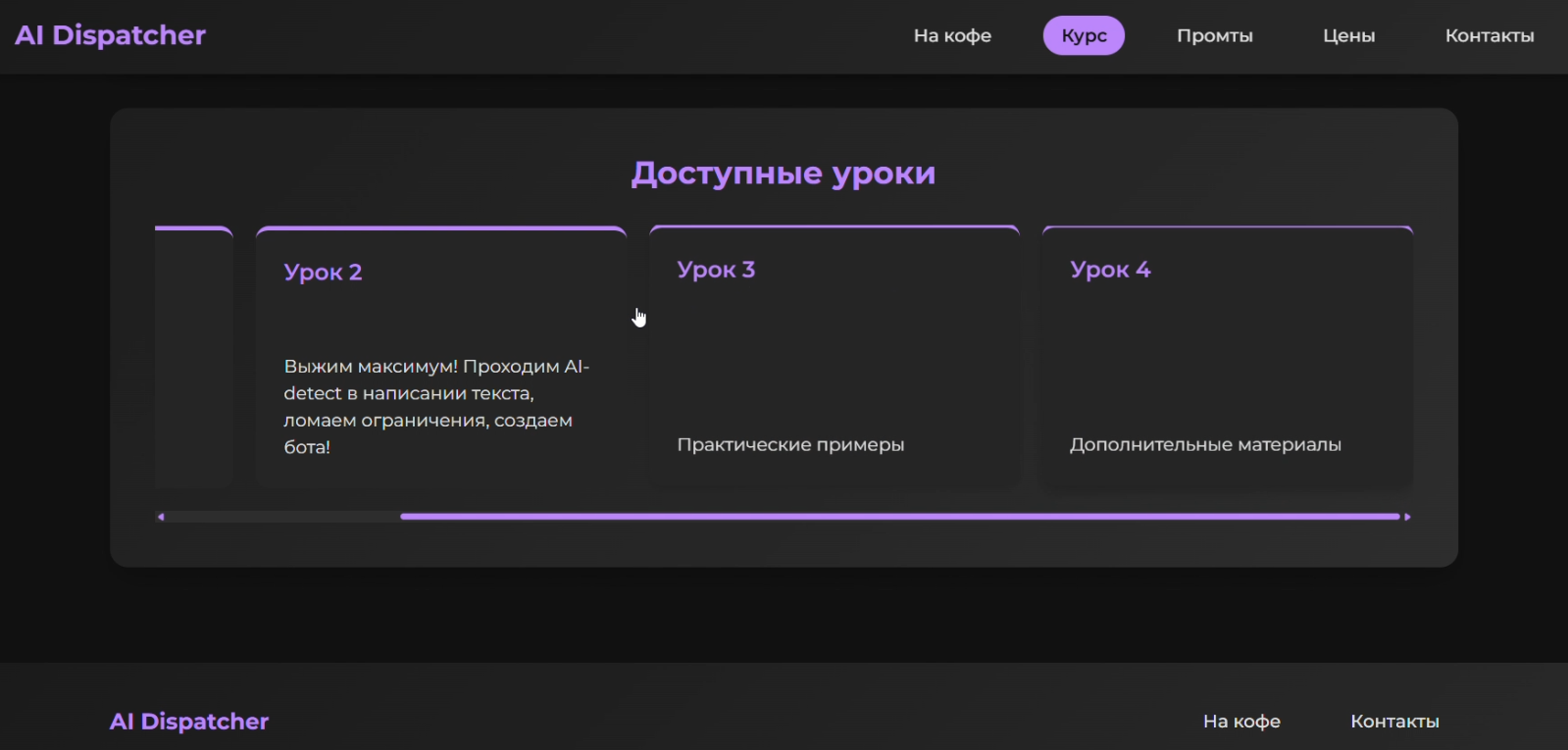Select the "Урок 3" lesson card heading
The width and height of the screenshot is (1568, 750).
tap(716, 270)
